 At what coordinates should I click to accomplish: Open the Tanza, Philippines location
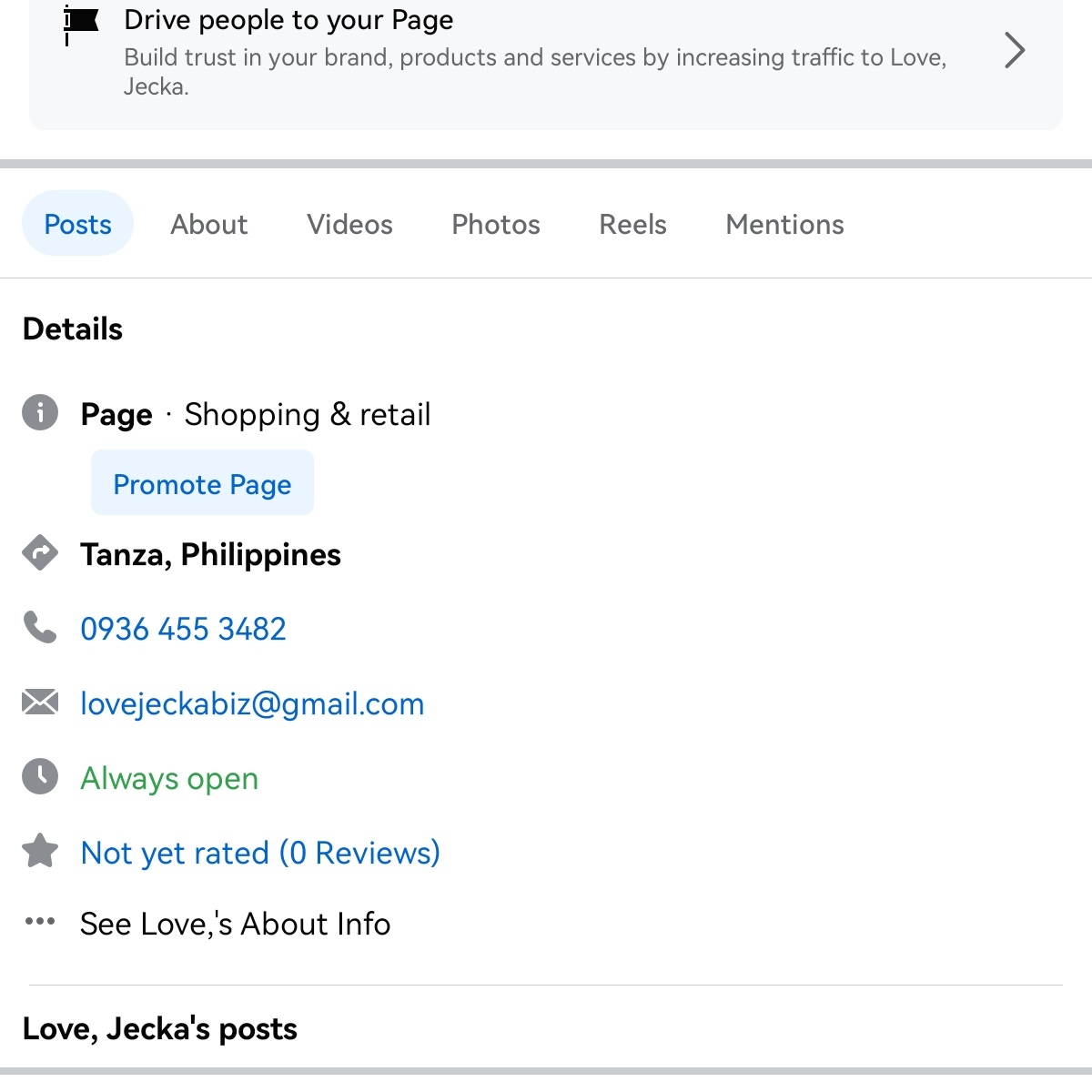210,554
